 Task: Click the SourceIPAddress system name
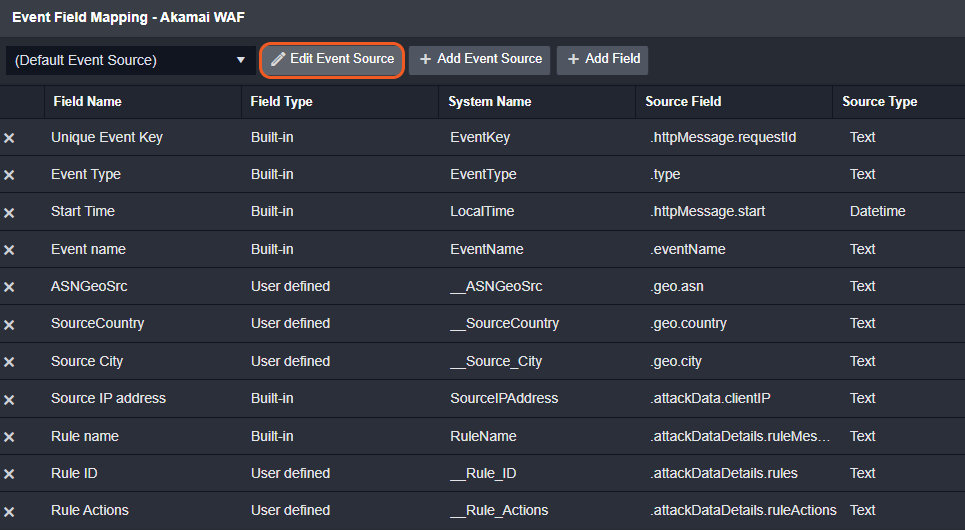[504, 398]
